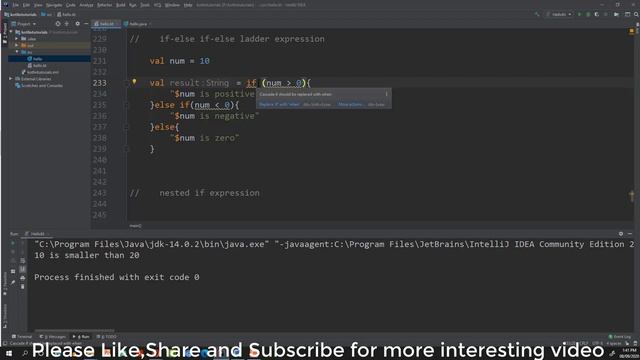The width and height of the screenshot is (640, 360).
Task: Click the rerun icon in Run panel
Action: point(13,243)
